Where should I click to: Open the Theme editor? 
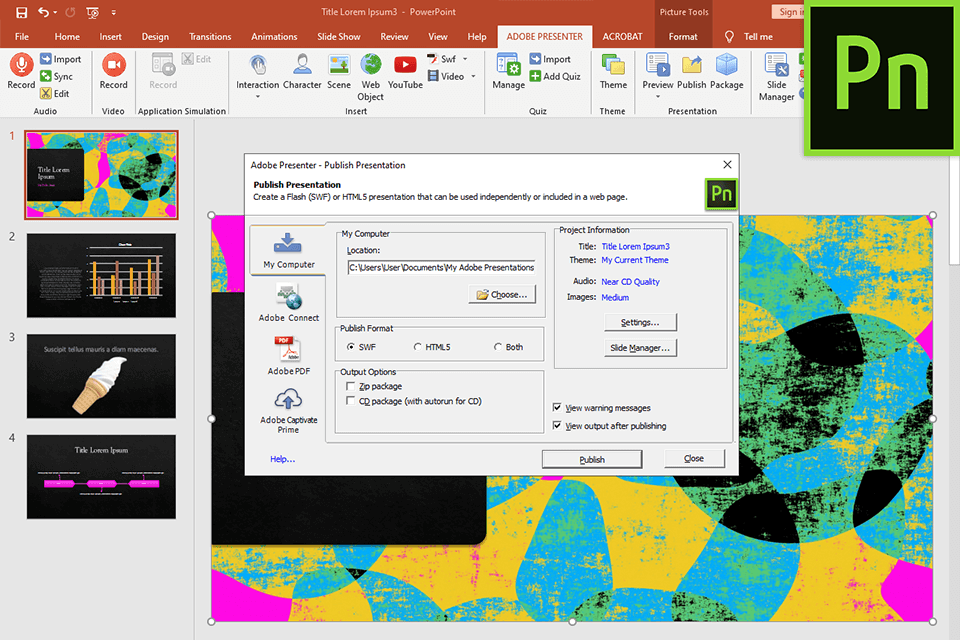point(613,72)
